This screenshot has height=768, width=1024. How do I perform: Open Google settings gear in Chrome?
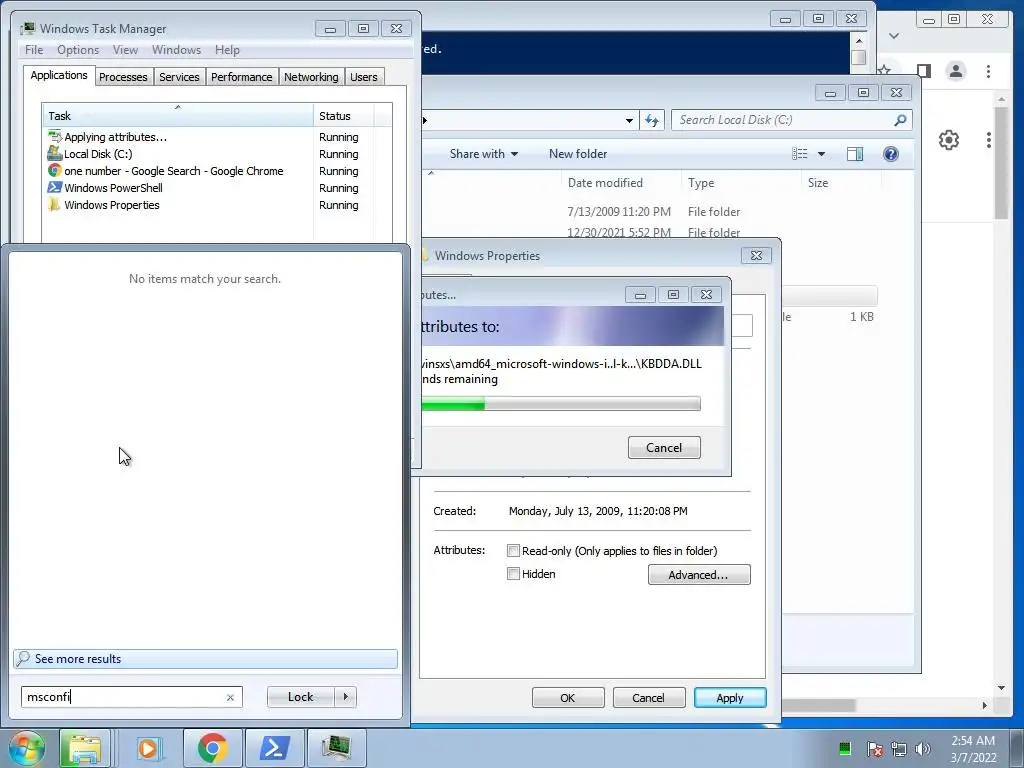point(949,140)
